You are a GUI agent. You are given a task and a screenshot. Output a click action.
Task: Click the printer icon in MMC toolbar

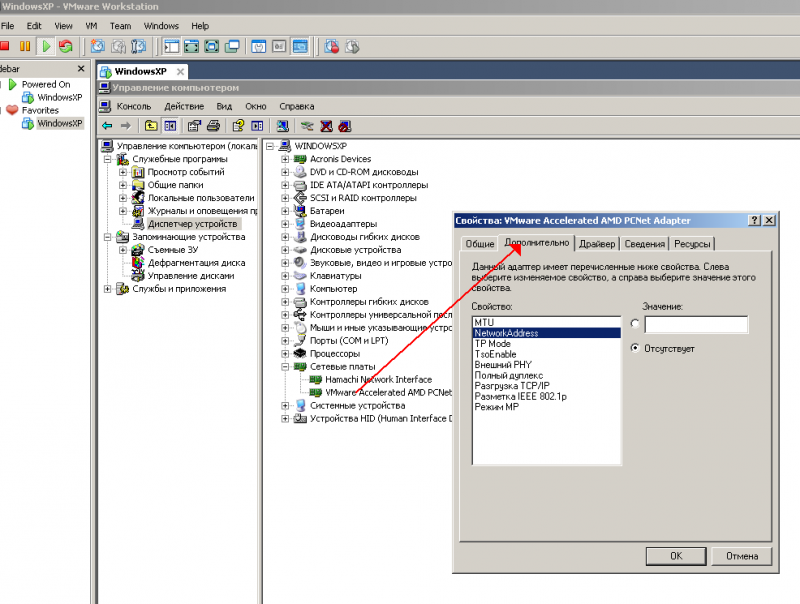(x=212, y=125)
